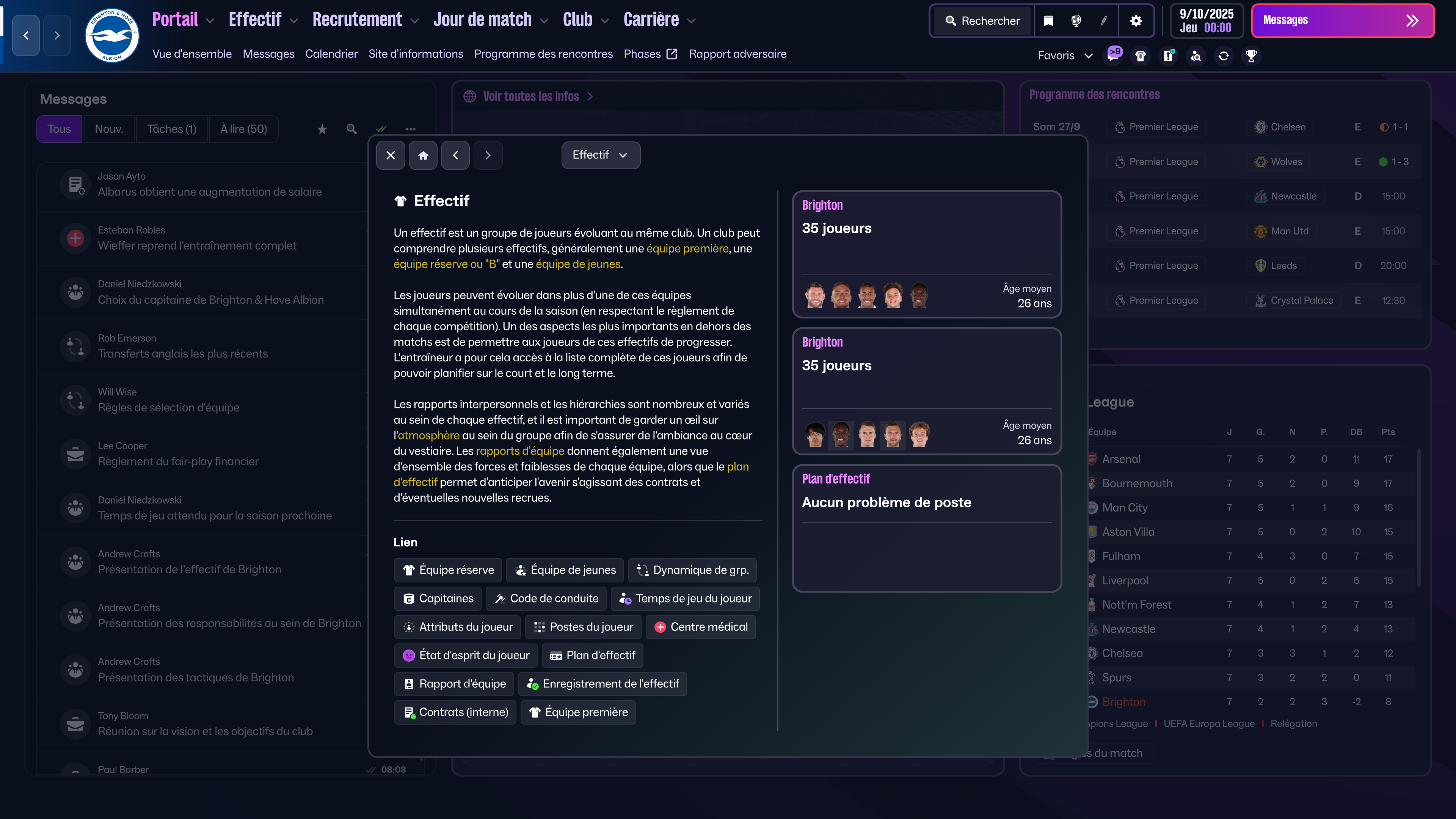This screenshot has width=1456, height=819.
Task: Expand the Portail menu chevron
Action: (210, 21)
